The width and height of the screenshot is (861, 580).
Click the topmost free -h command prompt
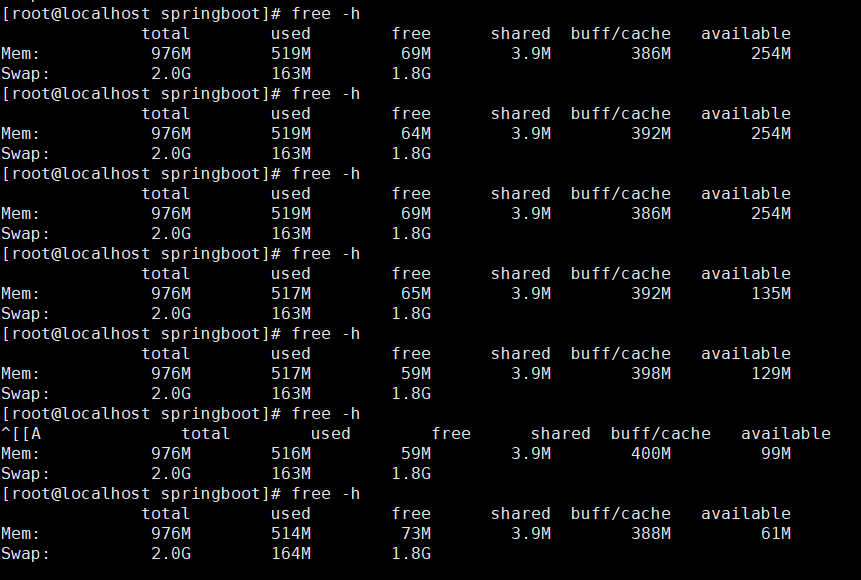(x=180, y=14)
